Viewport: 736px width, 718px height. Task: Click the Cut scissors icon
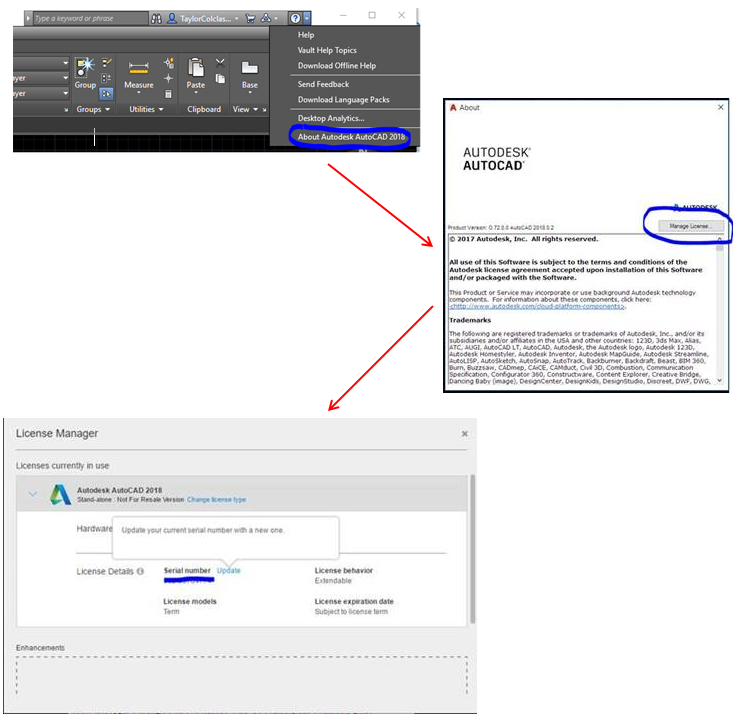pos(220,63)
